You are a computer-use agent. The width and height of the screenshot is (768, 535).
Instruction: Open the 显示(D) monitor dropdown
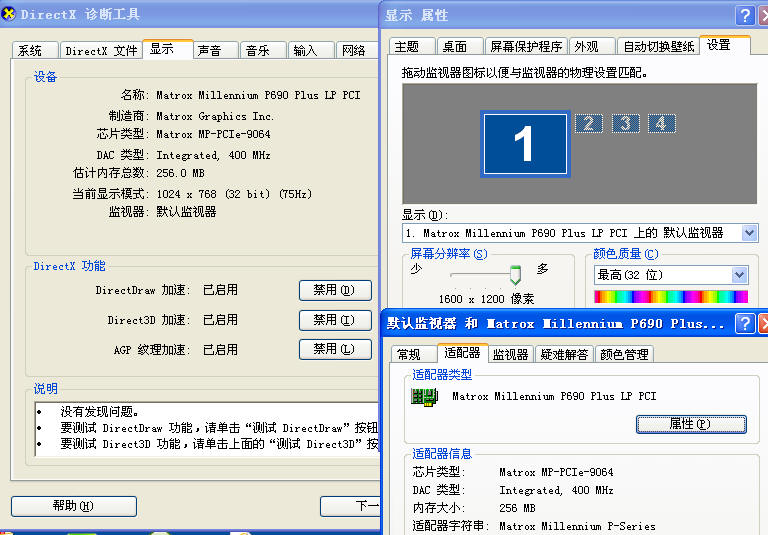point(749,233)
